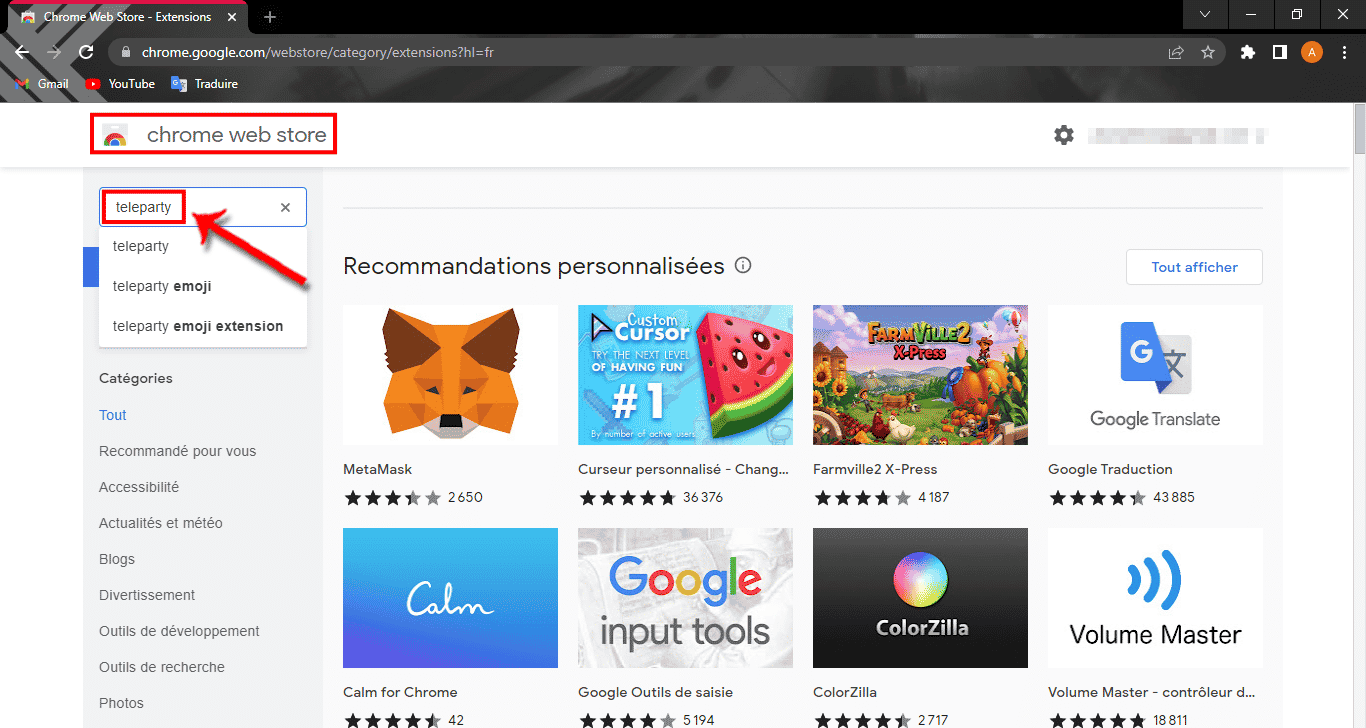1366x728 pixels.
Task: Open the Volume Master thumbnail
Action: [x=1155, y=598]
